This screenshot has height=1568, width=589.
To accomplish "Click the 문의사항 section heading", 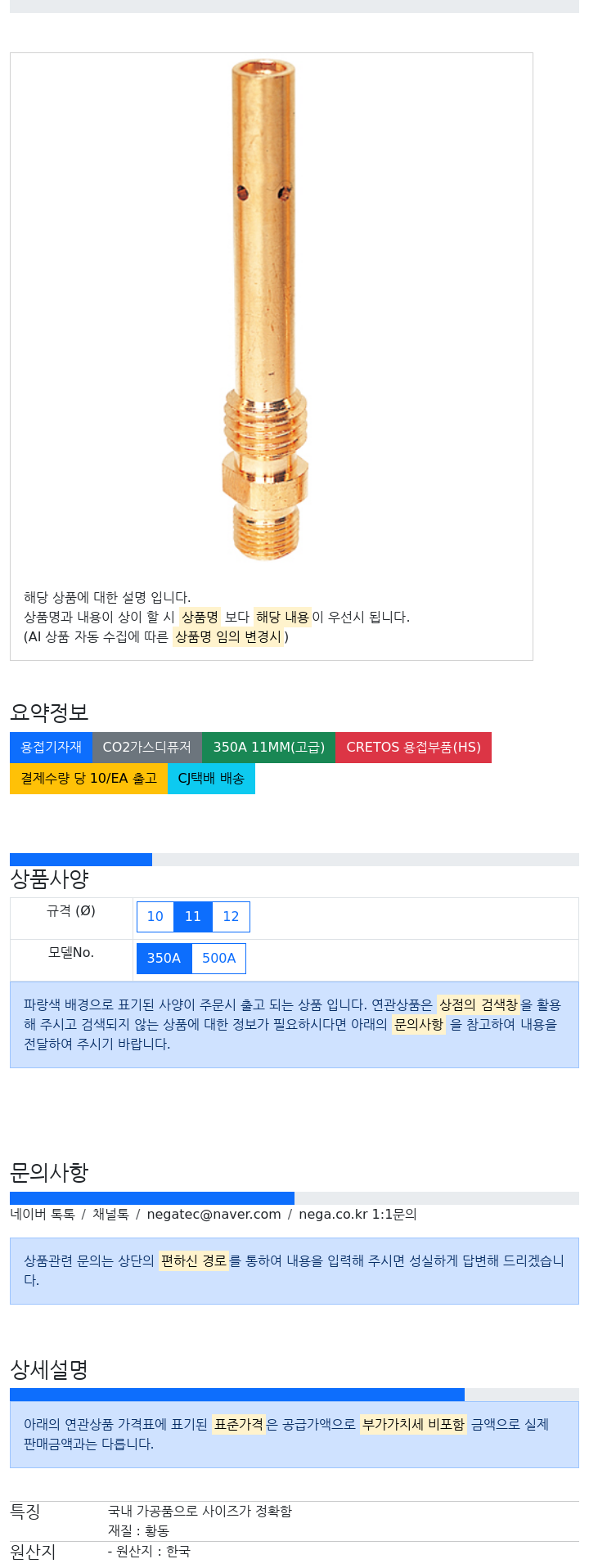I will (49, 1173).
